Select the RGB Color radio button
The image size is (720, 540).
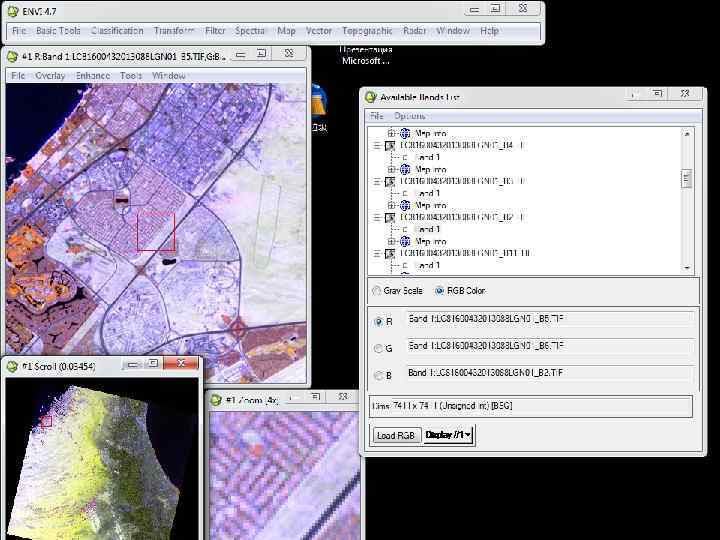439,291
